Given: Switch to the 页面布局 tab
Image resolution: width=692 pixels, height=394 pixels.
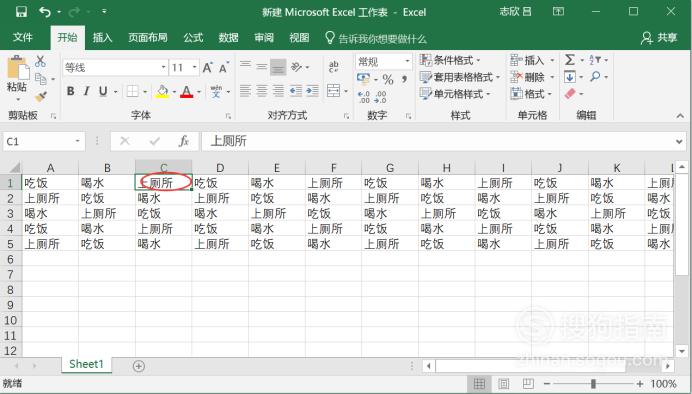Looking at the screenshot, I should [148, 38].
